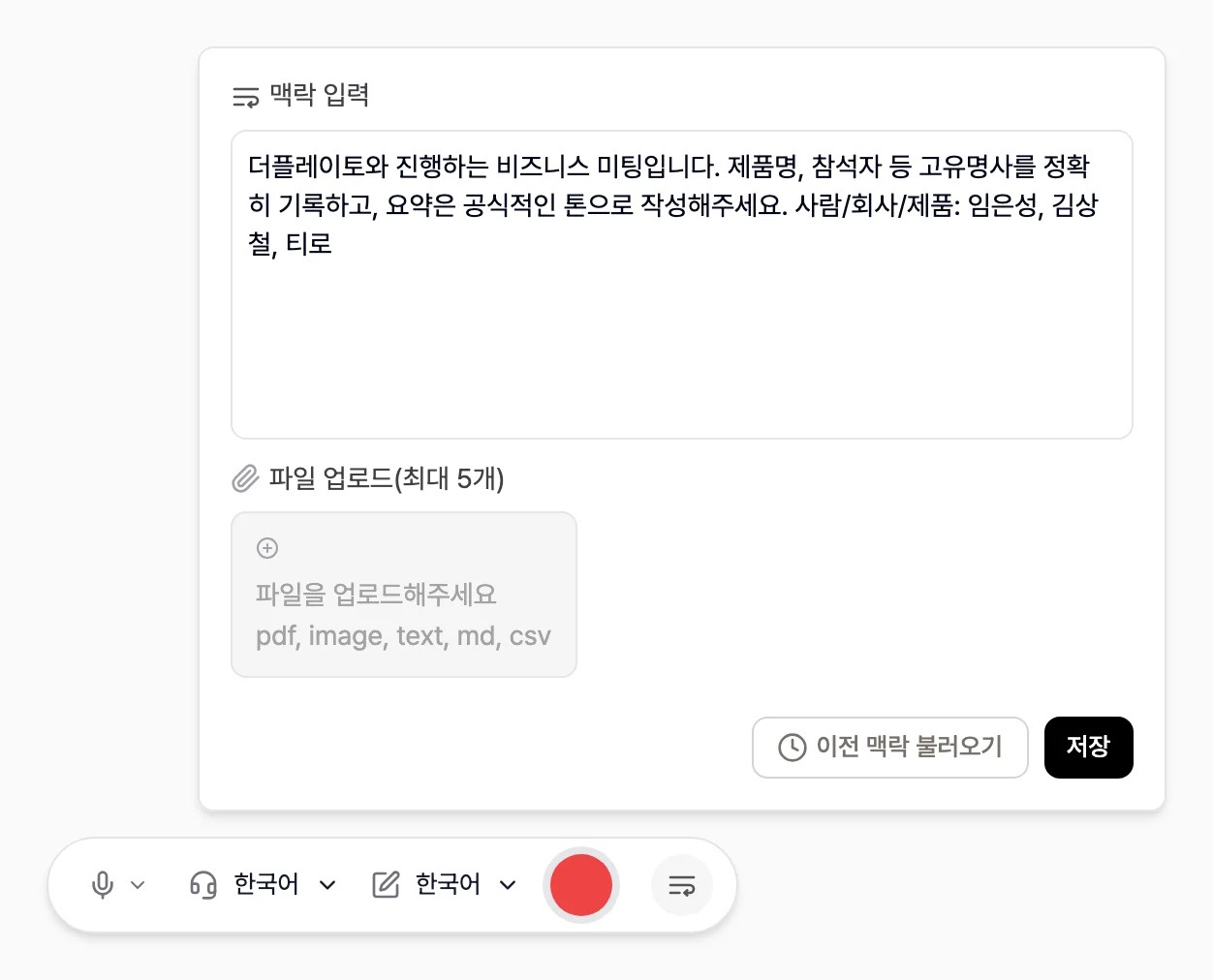Viewport: 1213px width, 980px height.
Task: Click the plus circle upload icon
Action: point(267,548)
